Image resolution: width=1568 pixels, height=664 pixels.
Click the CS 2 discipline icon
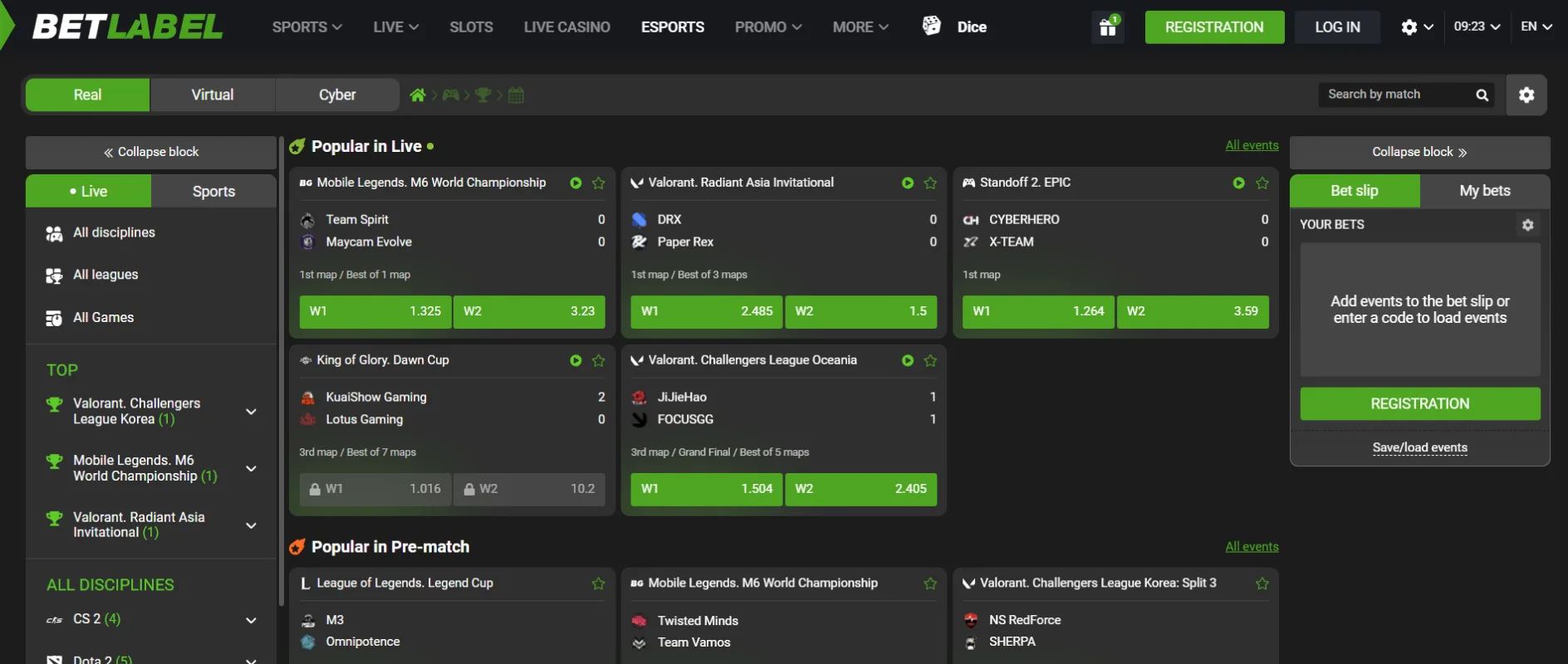point(54,620)
